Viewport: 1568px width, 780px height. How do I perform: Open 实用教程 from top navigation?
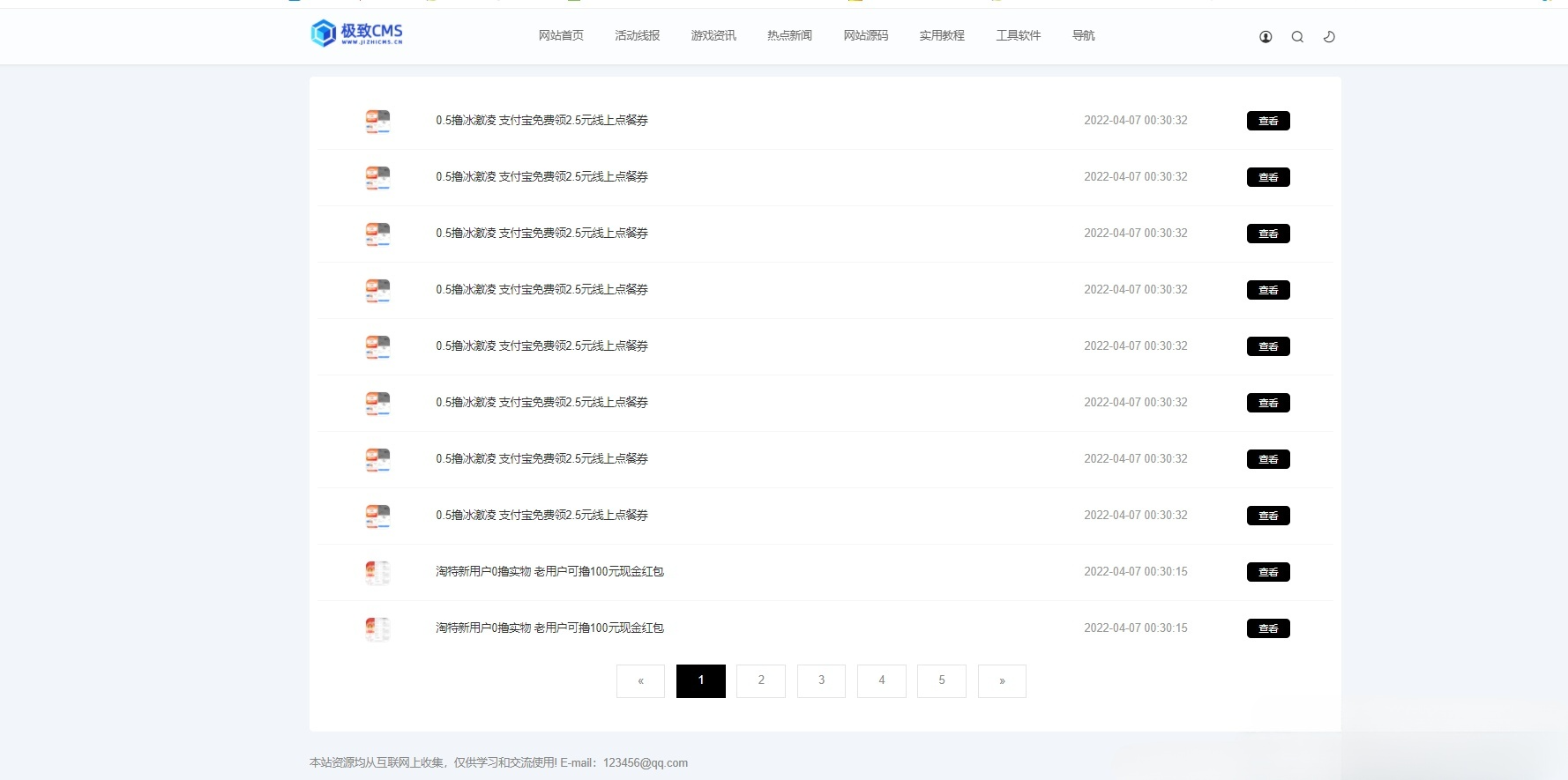click(x=942, y=36)
